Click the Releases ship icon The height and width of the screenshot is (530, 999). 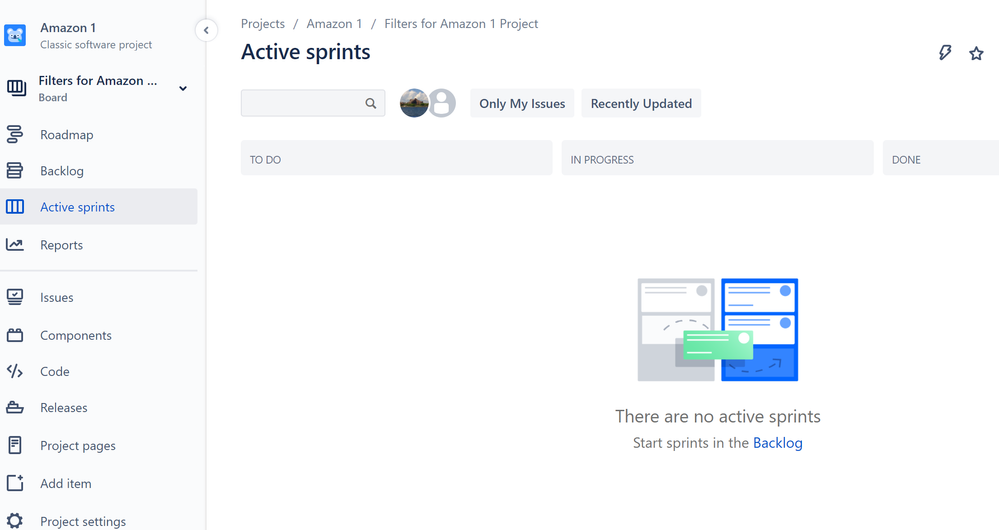[x=15, y=408]
